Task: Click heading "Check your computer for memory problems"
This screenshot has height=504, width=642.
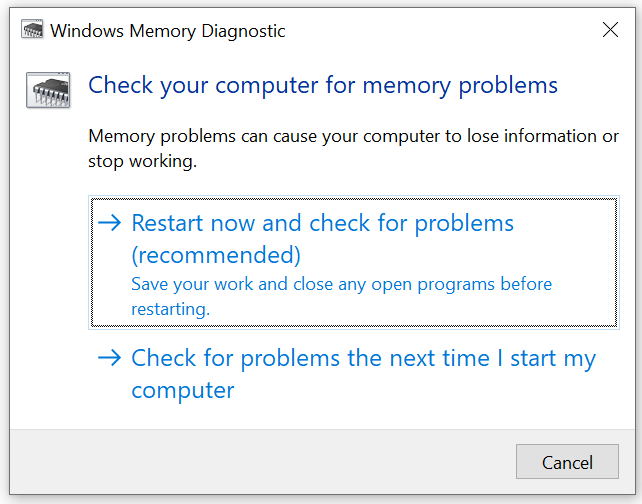Action: click(x=323, y=86)
